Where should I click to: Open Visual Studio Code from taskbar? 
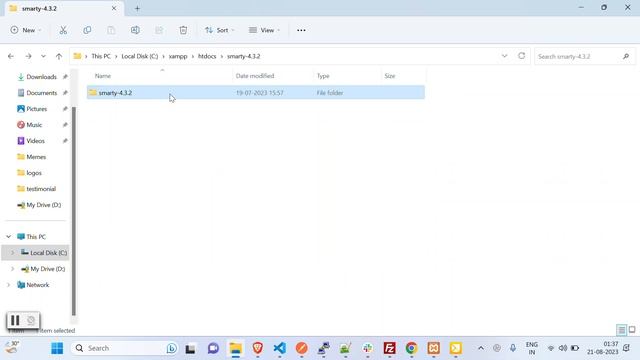pos(280,348)
